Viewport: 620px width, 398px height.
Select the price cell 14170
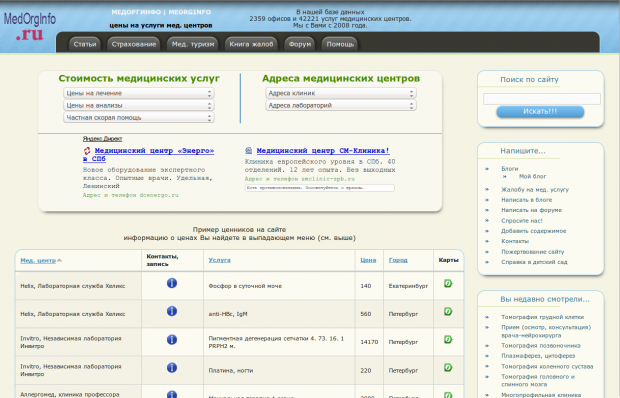[369, 342]
